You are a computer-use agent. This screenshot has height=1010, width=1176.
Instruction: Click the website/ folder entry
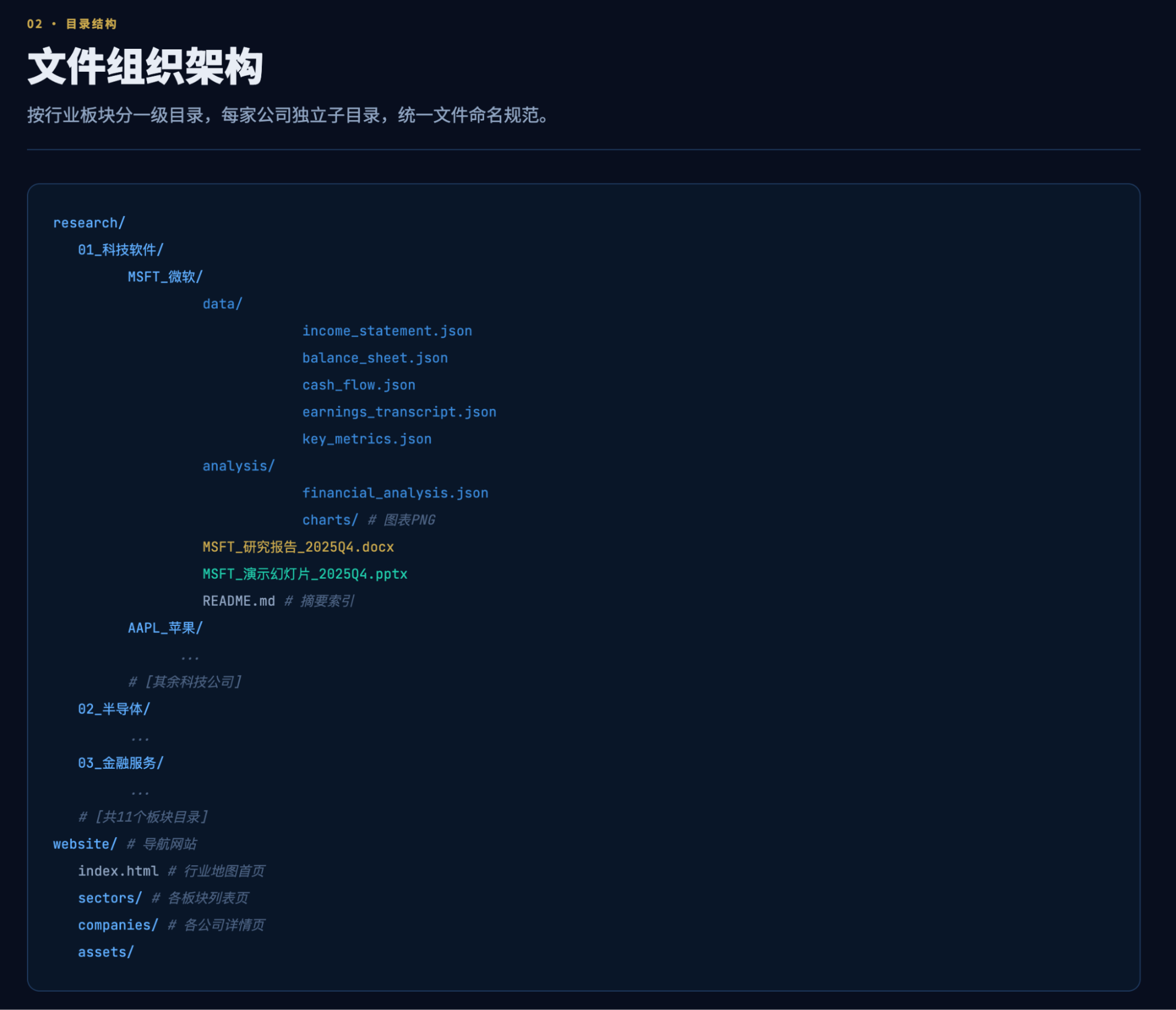point(85,844)
